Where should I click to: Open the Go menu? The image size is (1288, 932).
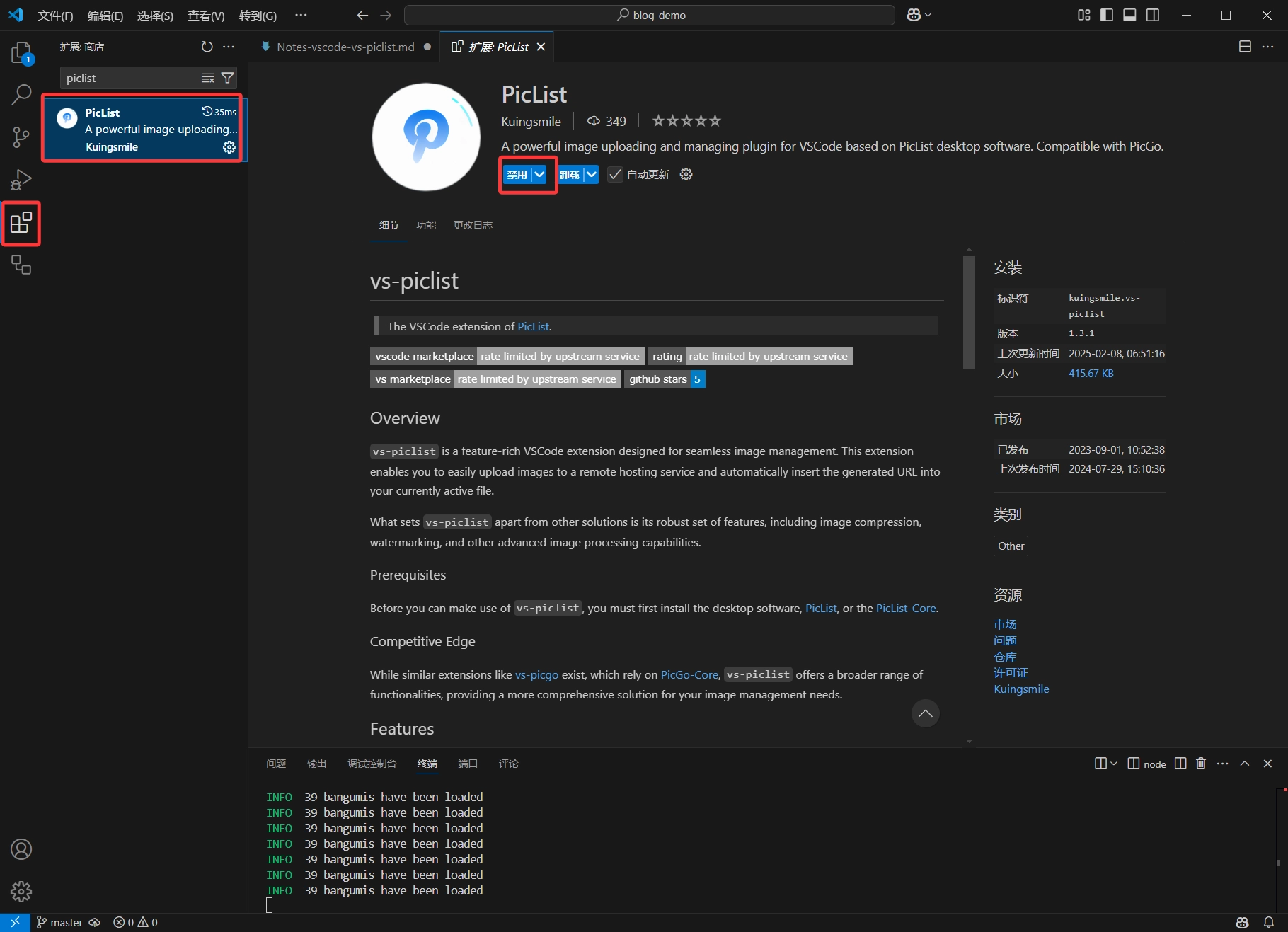pyautogui.click(x=258, y=16)
